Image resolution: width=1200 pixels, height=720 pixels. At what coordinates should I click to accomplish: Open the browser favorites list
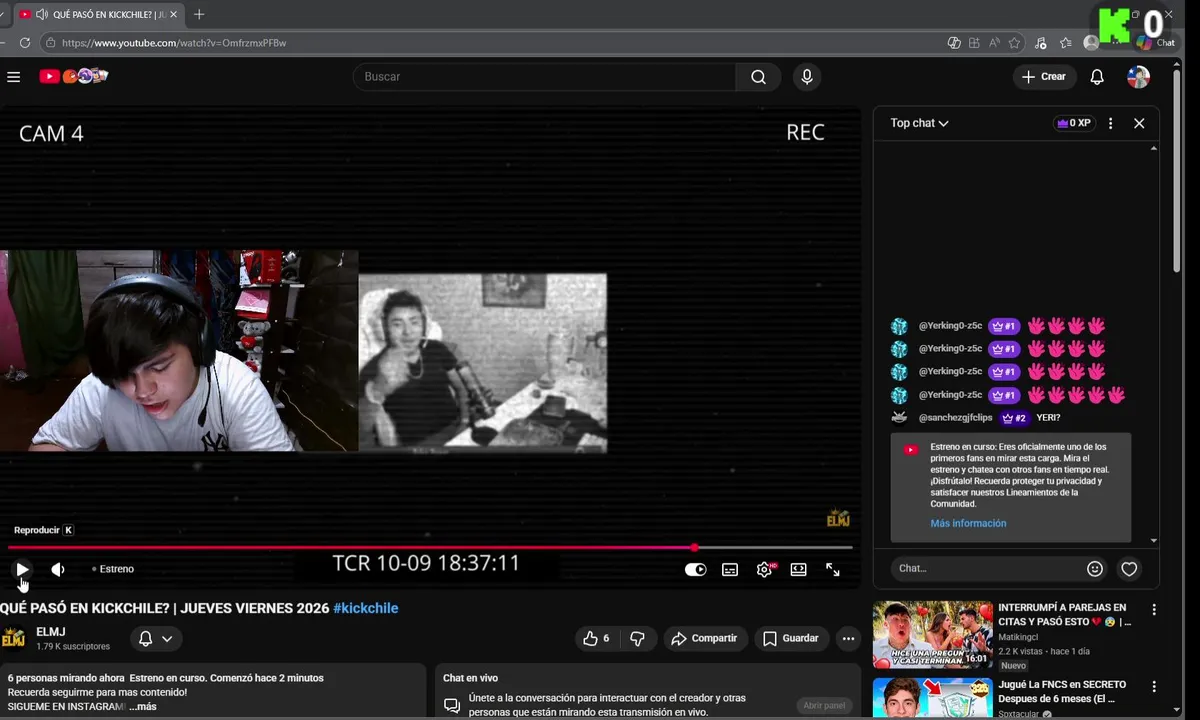[1066, 43]
